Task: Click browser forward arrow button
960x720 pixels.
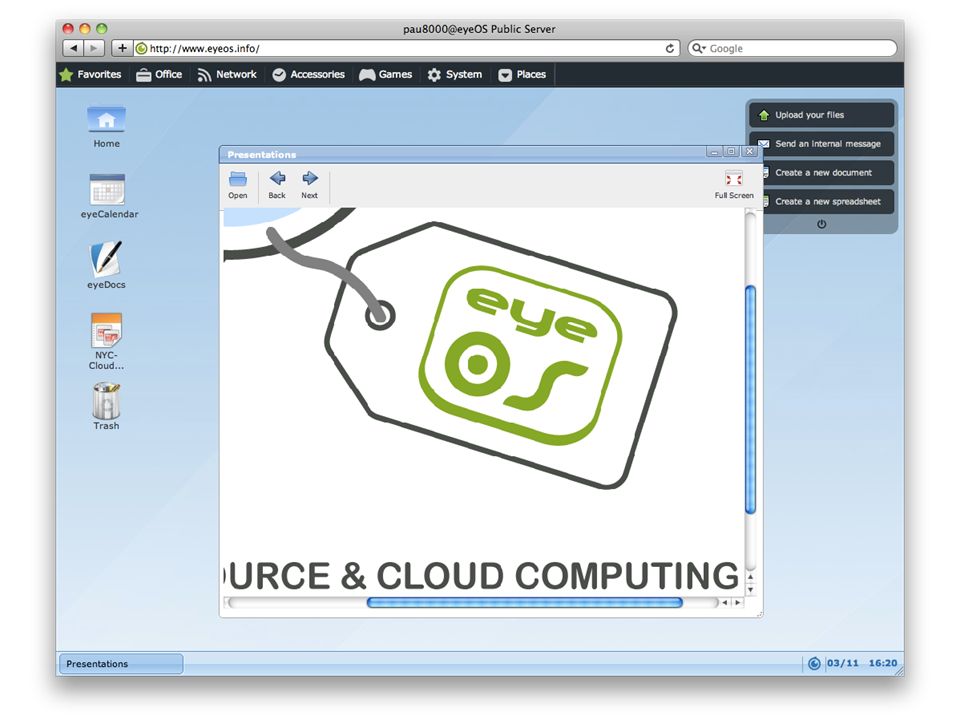Action: coord(94,48)
